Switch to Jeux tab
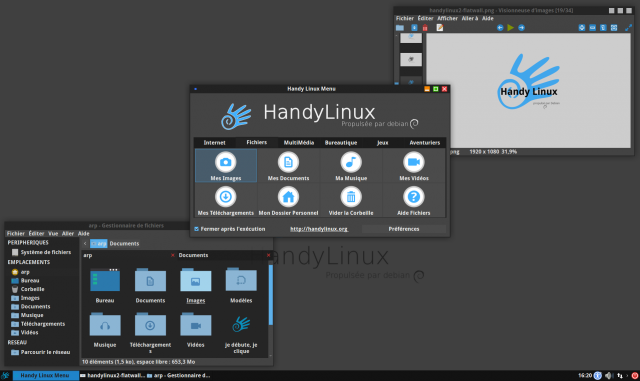The height and width of the screenshot is (381, 640). pyautogui.click(x=382, y=143)
